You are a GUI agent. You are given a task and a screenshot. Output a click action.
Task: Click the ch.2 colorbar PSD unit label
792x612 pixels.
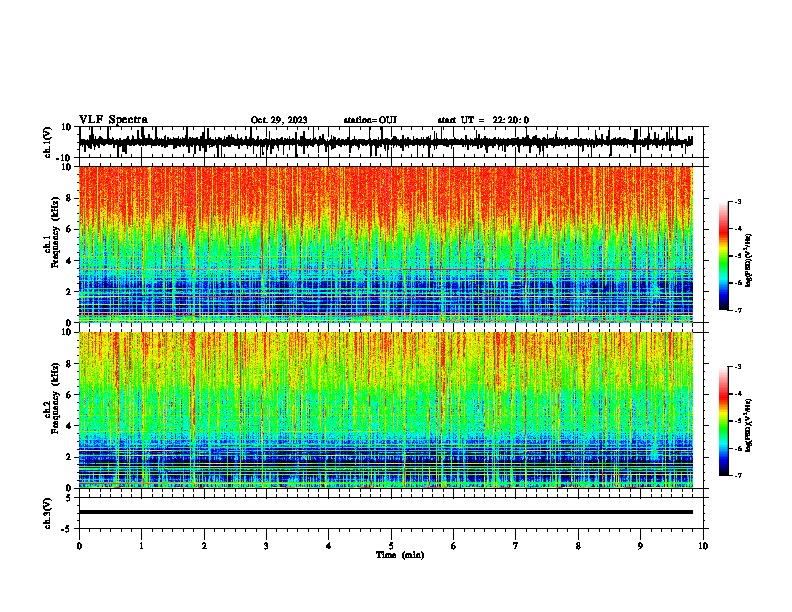pos(748,426)
